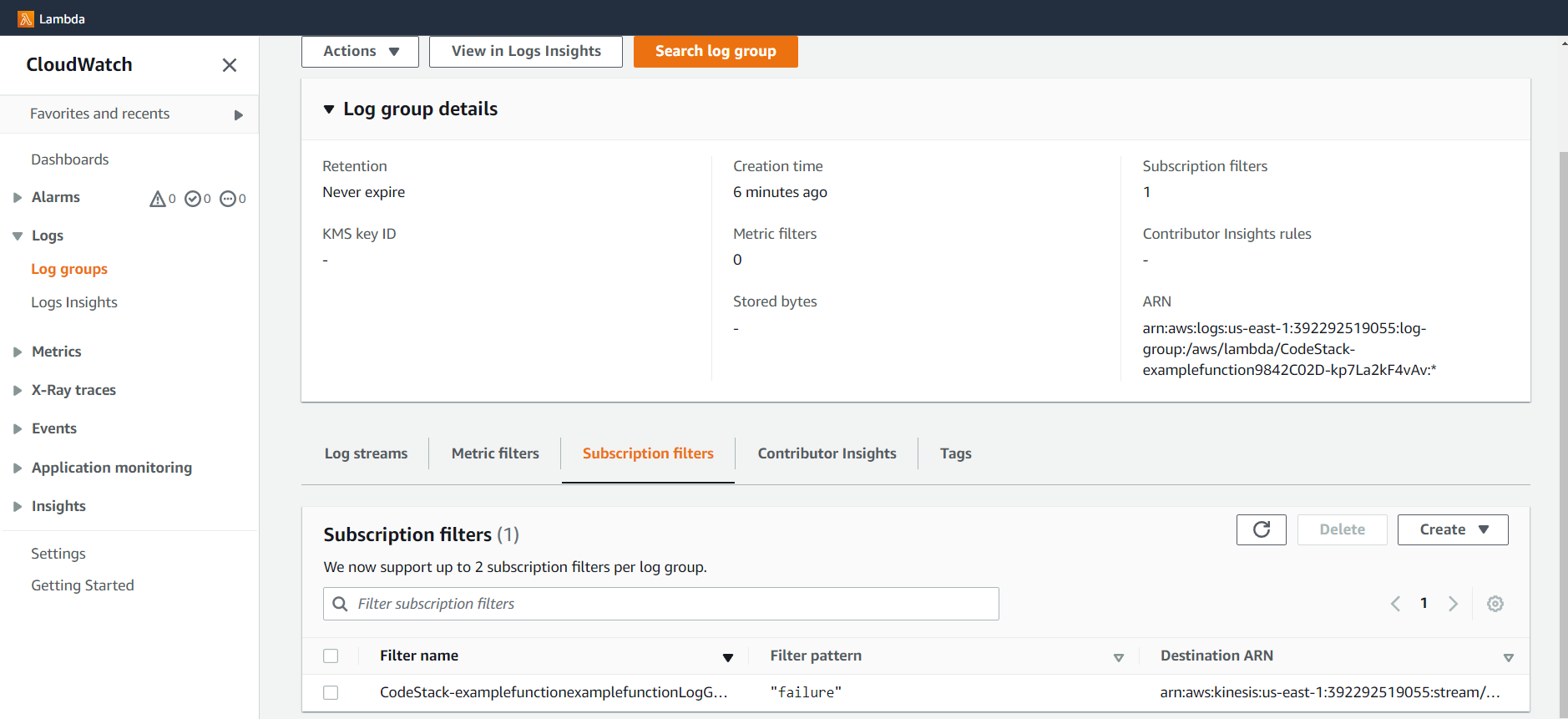Open Log groups in sidebar
Image resolution: width=1568 pixels, height=719 pixels.
point(69,269)
